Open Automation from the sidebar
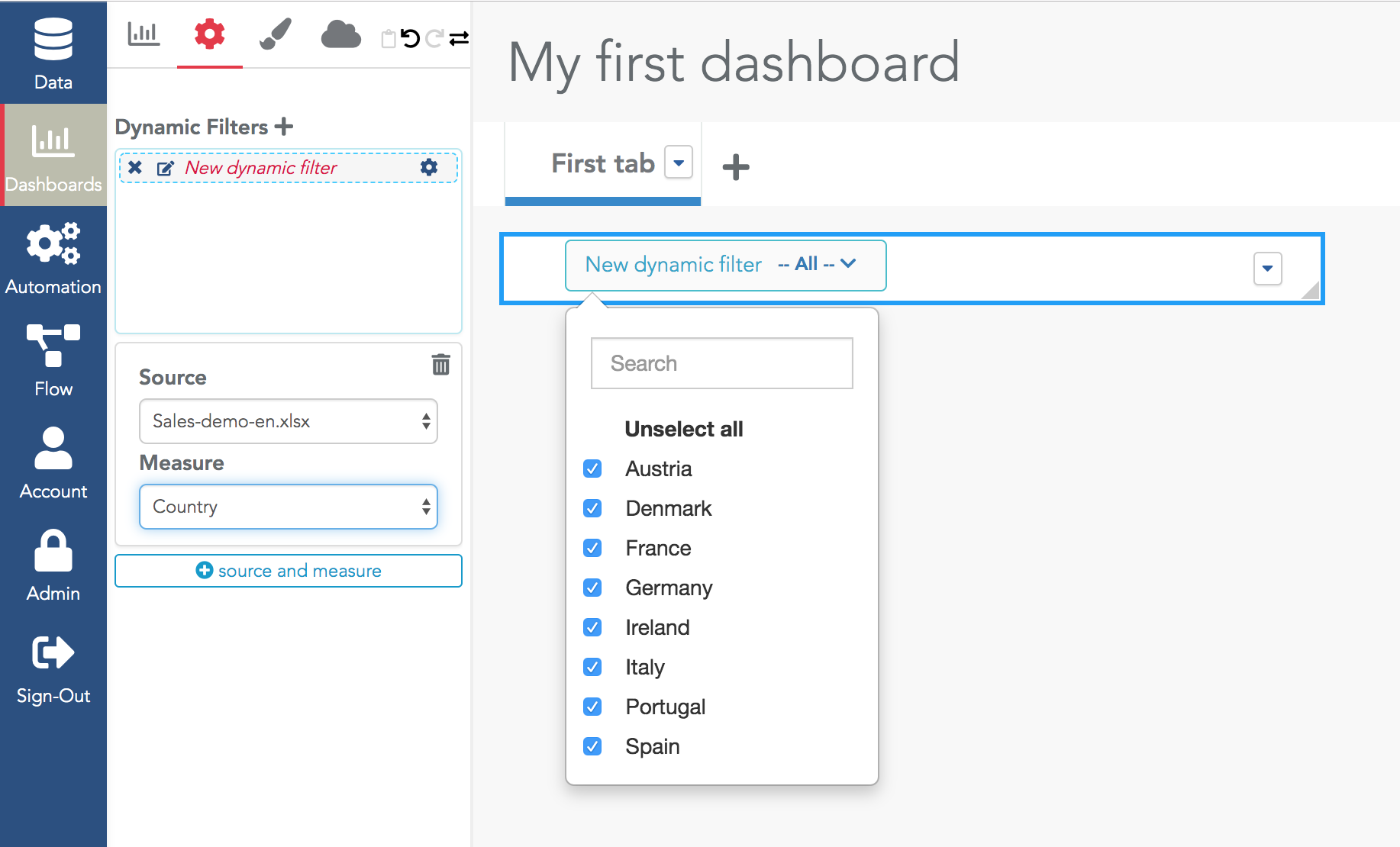 click(x=53, y=258)
